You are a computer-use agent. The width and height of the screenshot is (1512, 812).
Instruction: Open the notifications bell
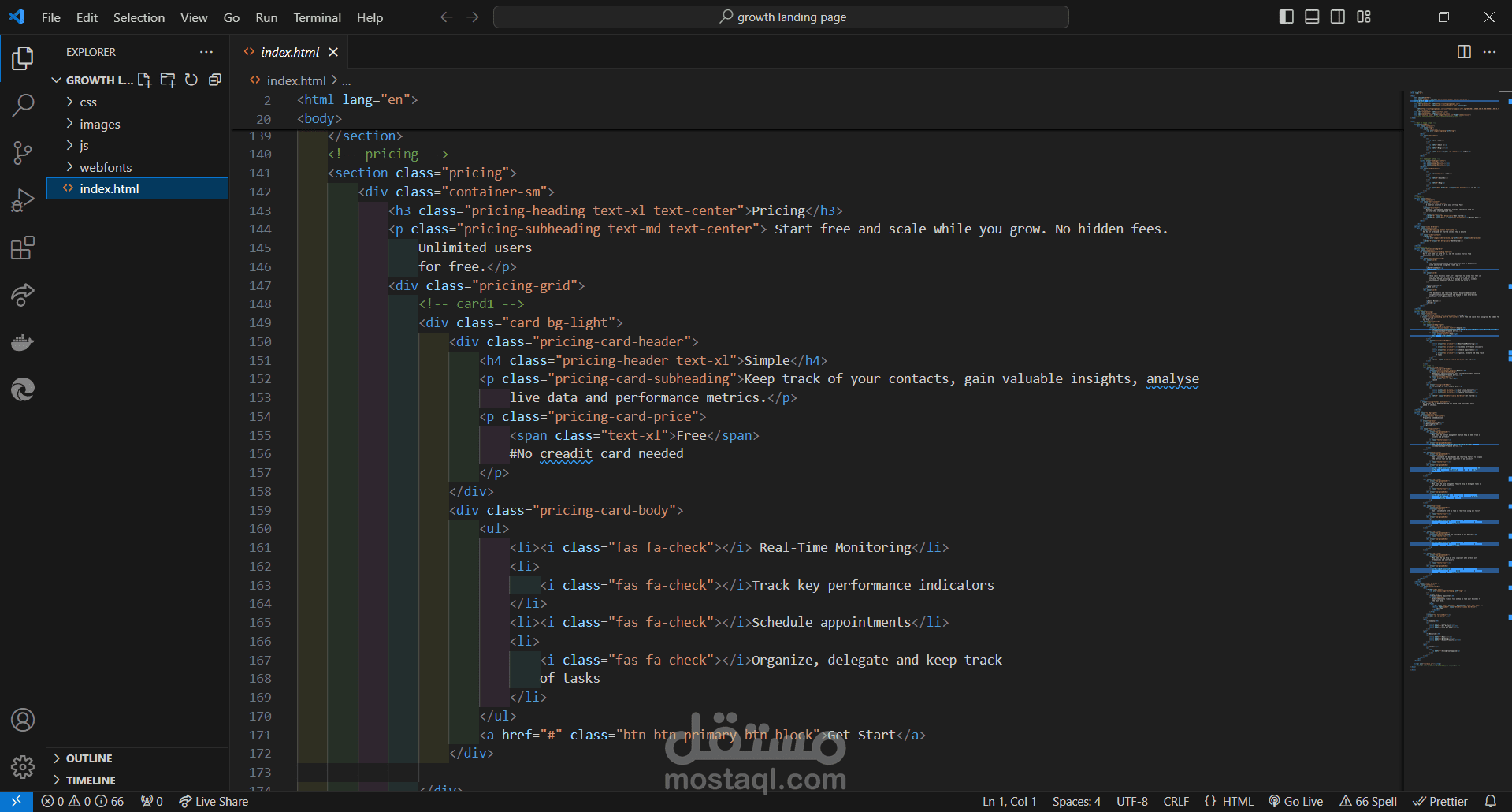pyautogui.click(x=1491, y=801)
